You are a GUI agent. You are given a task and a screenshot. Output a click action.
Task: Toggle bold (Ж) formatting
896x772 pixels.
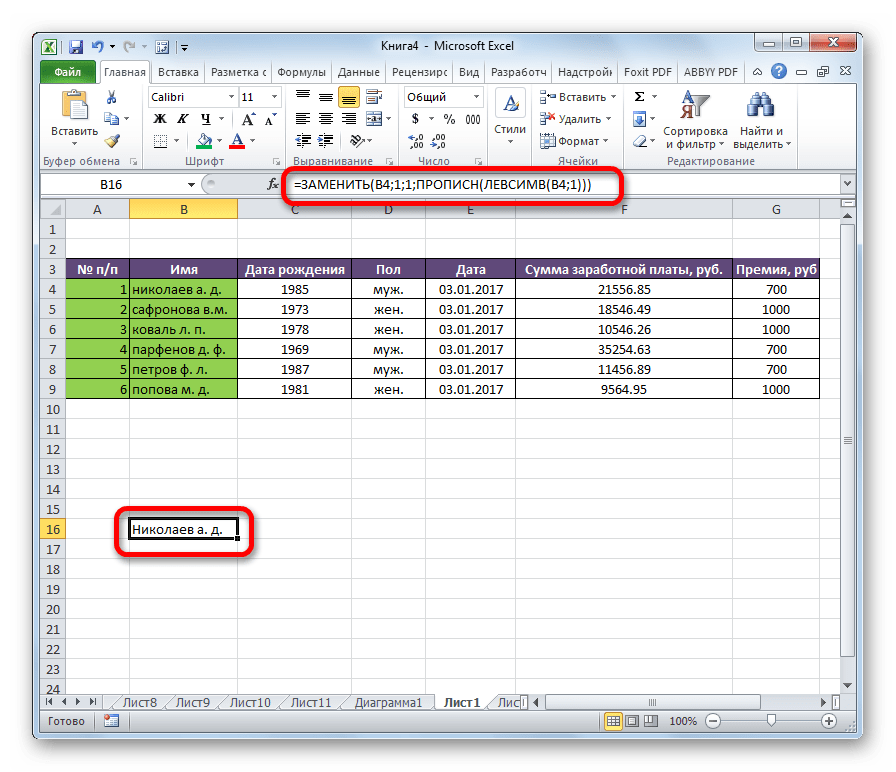tap(158, 119)
